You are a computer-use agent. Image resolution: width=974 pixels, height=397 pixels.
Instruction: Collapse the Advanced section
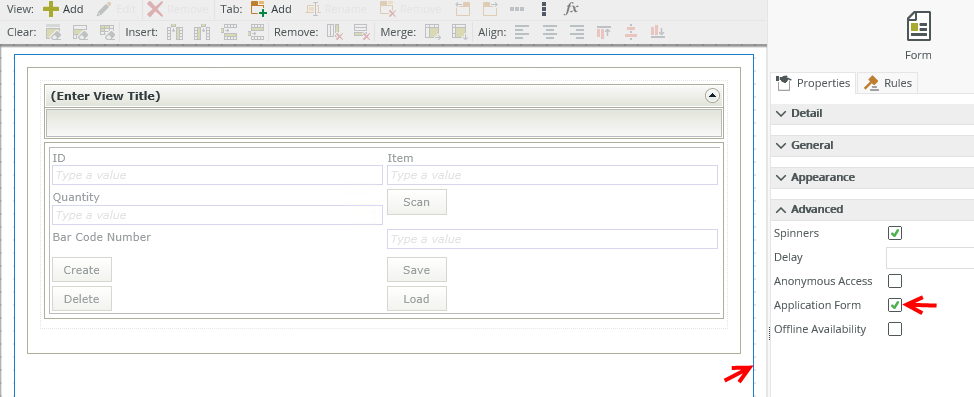(x=872, y=209)
